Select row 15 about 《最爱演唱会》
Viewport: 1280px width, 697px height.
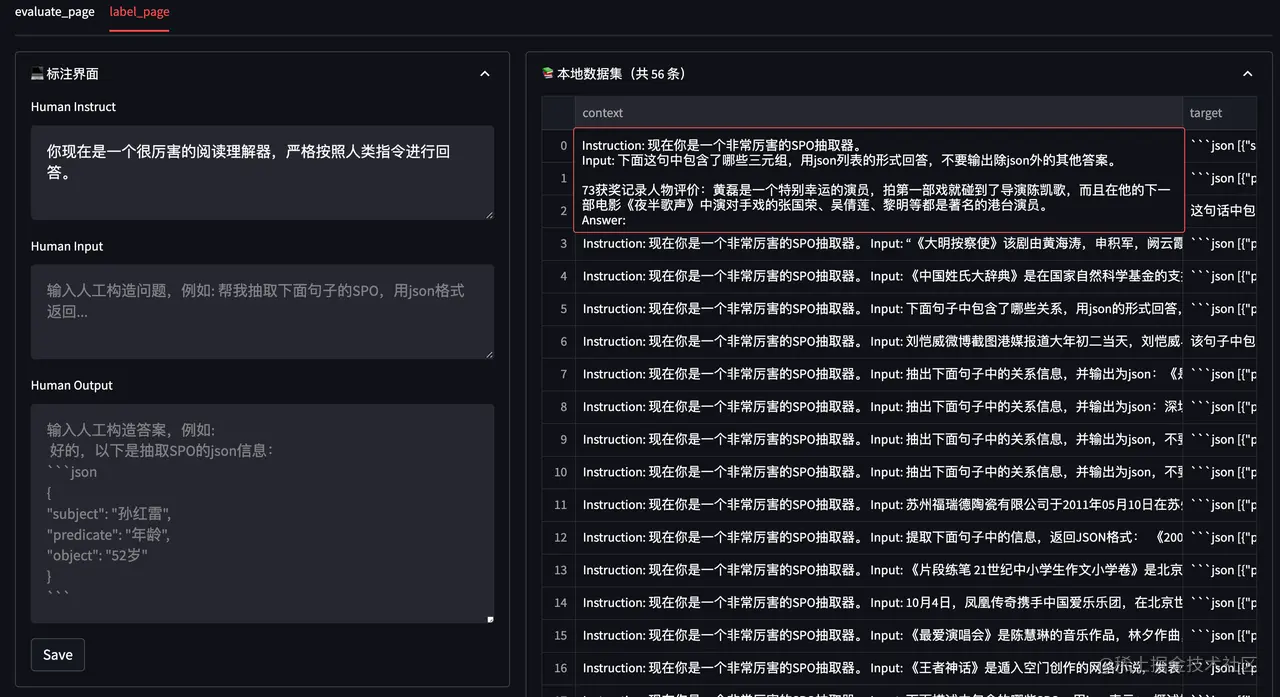click(878, 635)
